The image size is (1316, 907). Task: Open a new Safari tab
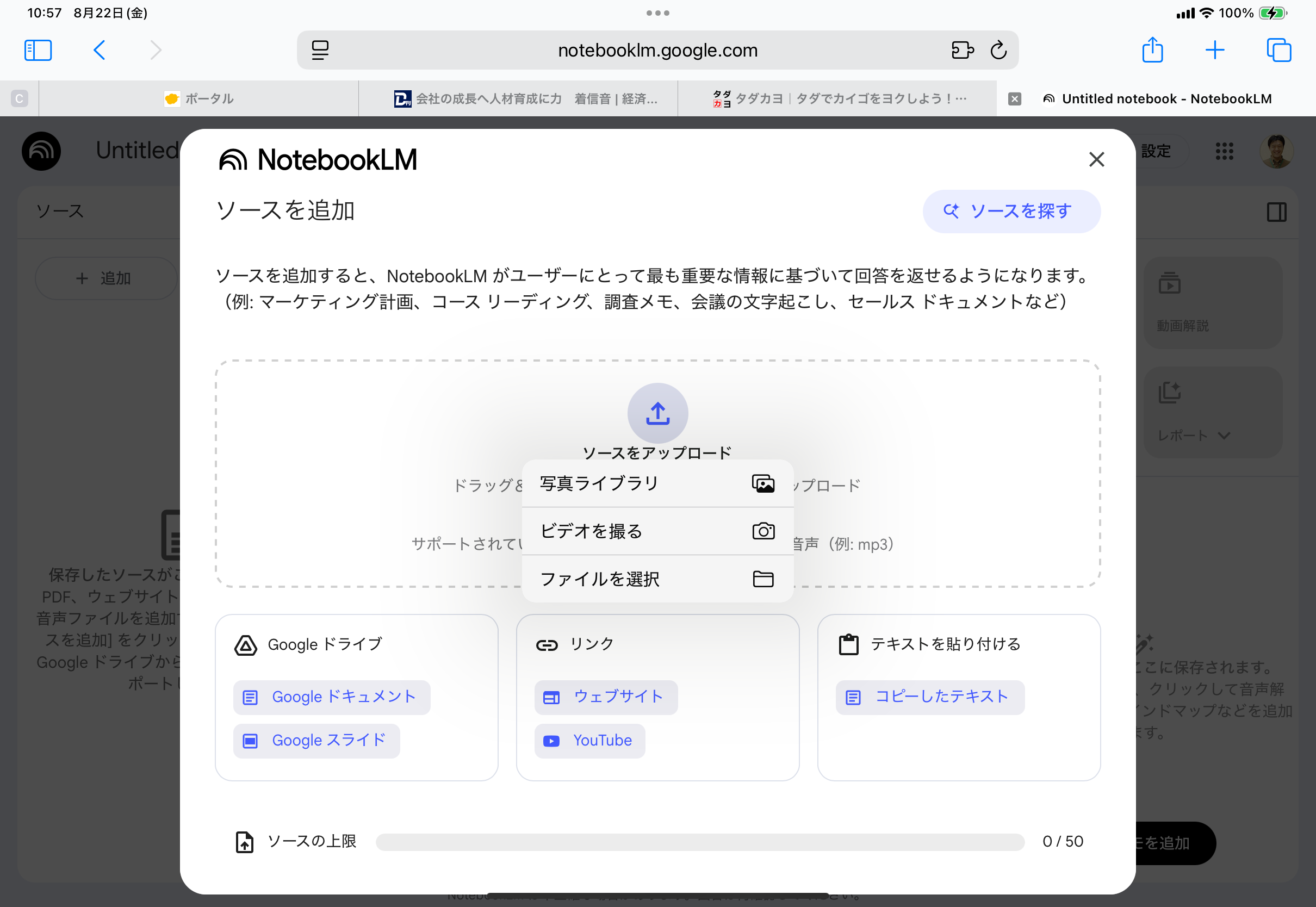coord(1214,50)
